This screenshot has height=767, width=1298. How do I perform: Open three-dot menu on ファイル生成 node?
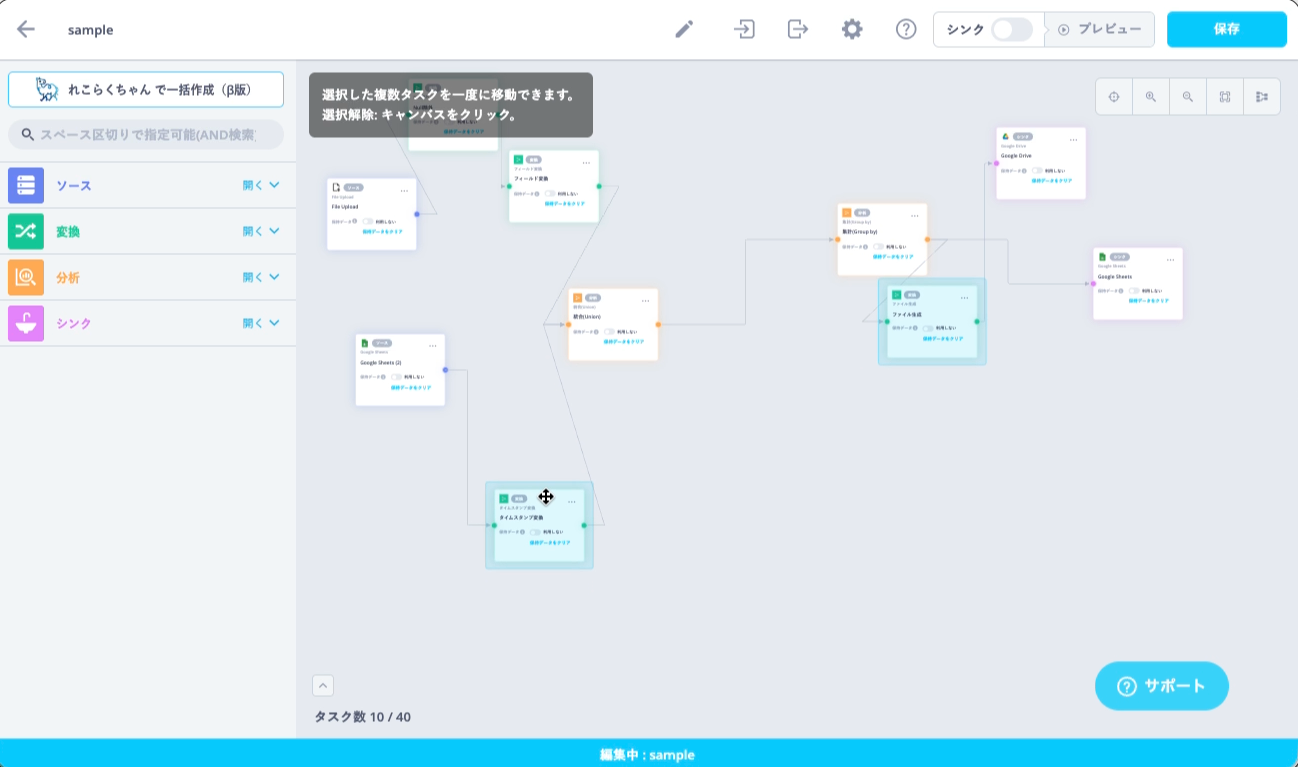(x=964, y=297)
